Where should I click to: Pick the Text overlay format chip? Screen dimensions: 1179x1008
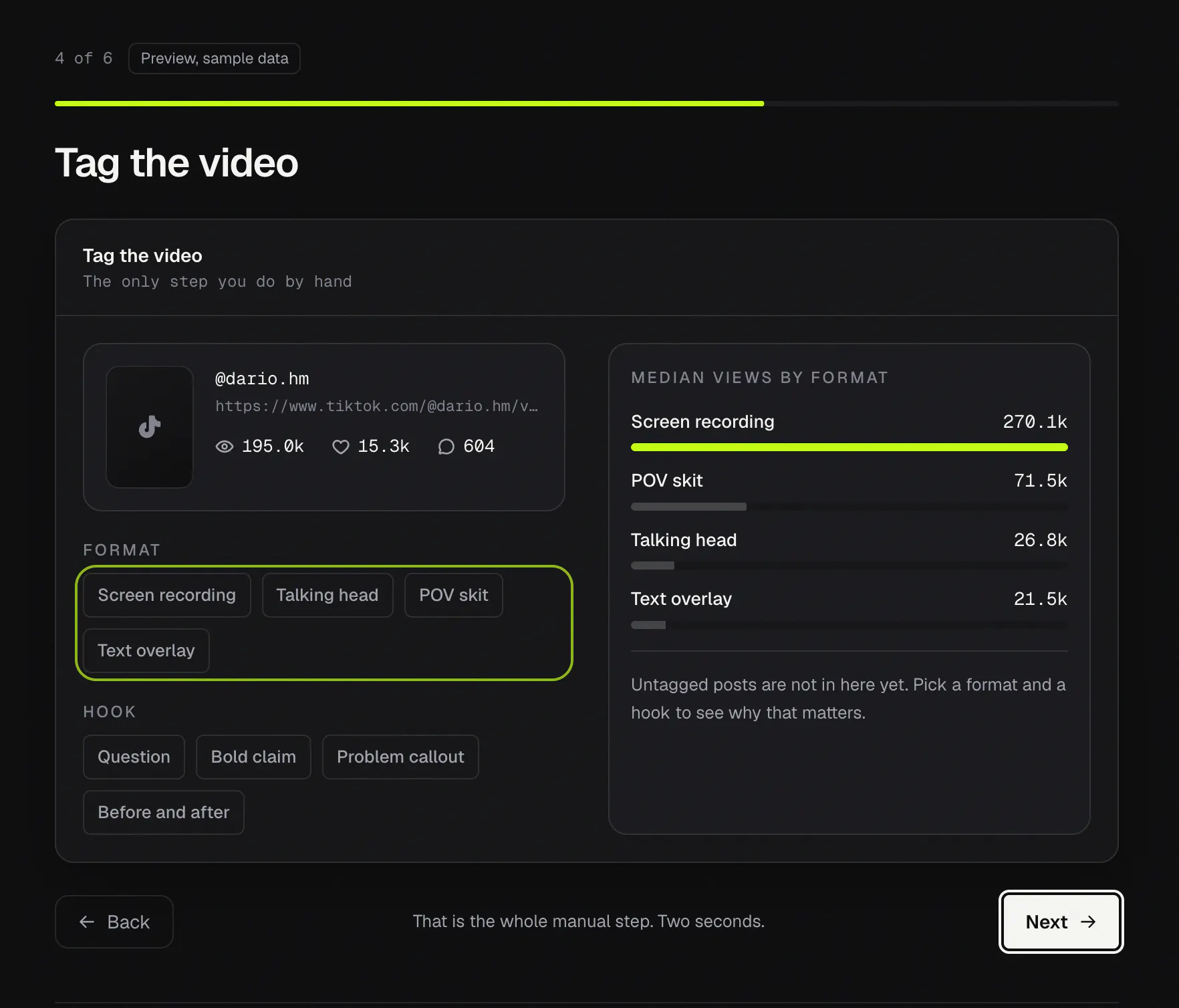[x=146, y=650]
